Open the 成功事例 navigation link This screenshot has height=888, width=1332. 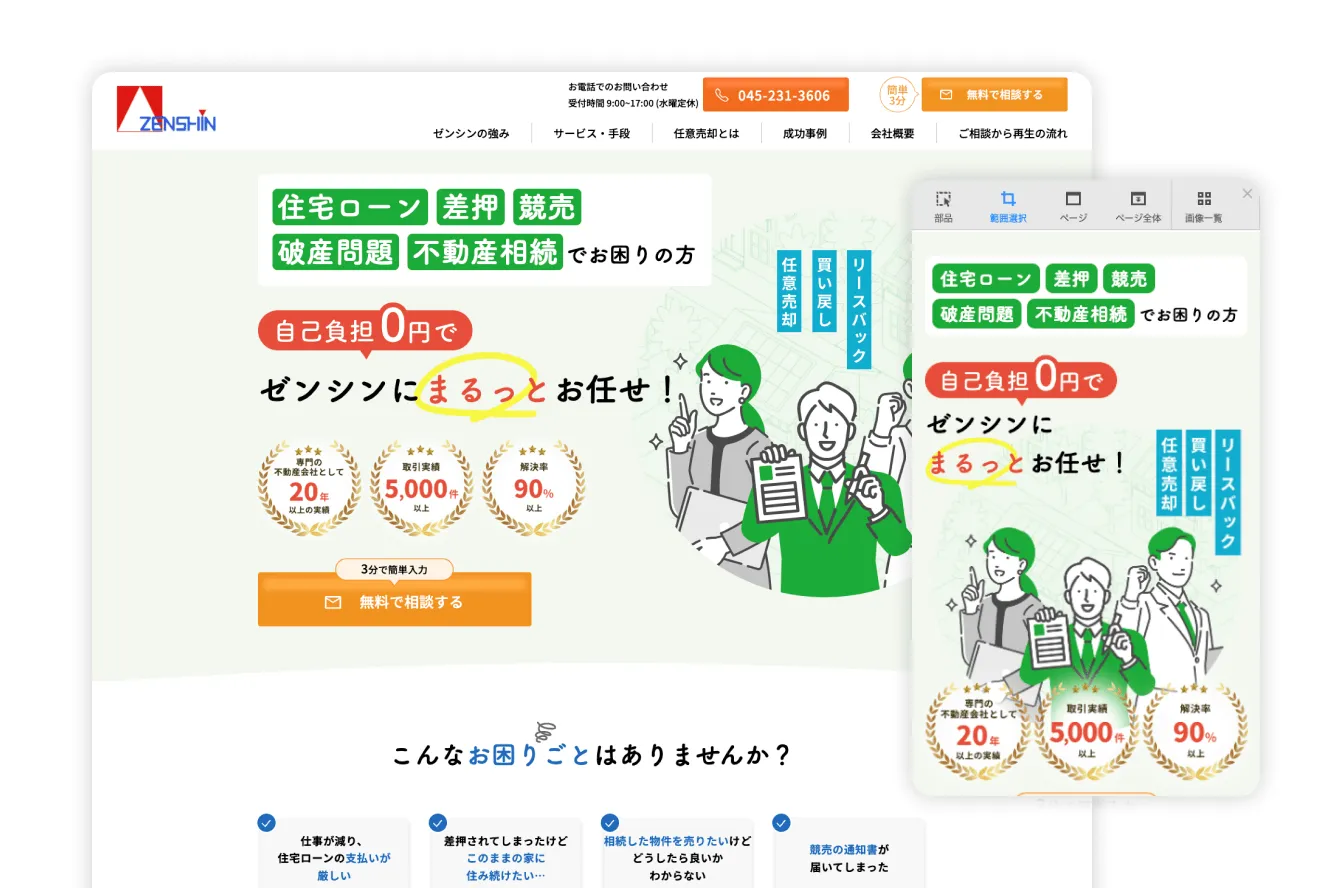pyautogui.click(x=805, y=133)
